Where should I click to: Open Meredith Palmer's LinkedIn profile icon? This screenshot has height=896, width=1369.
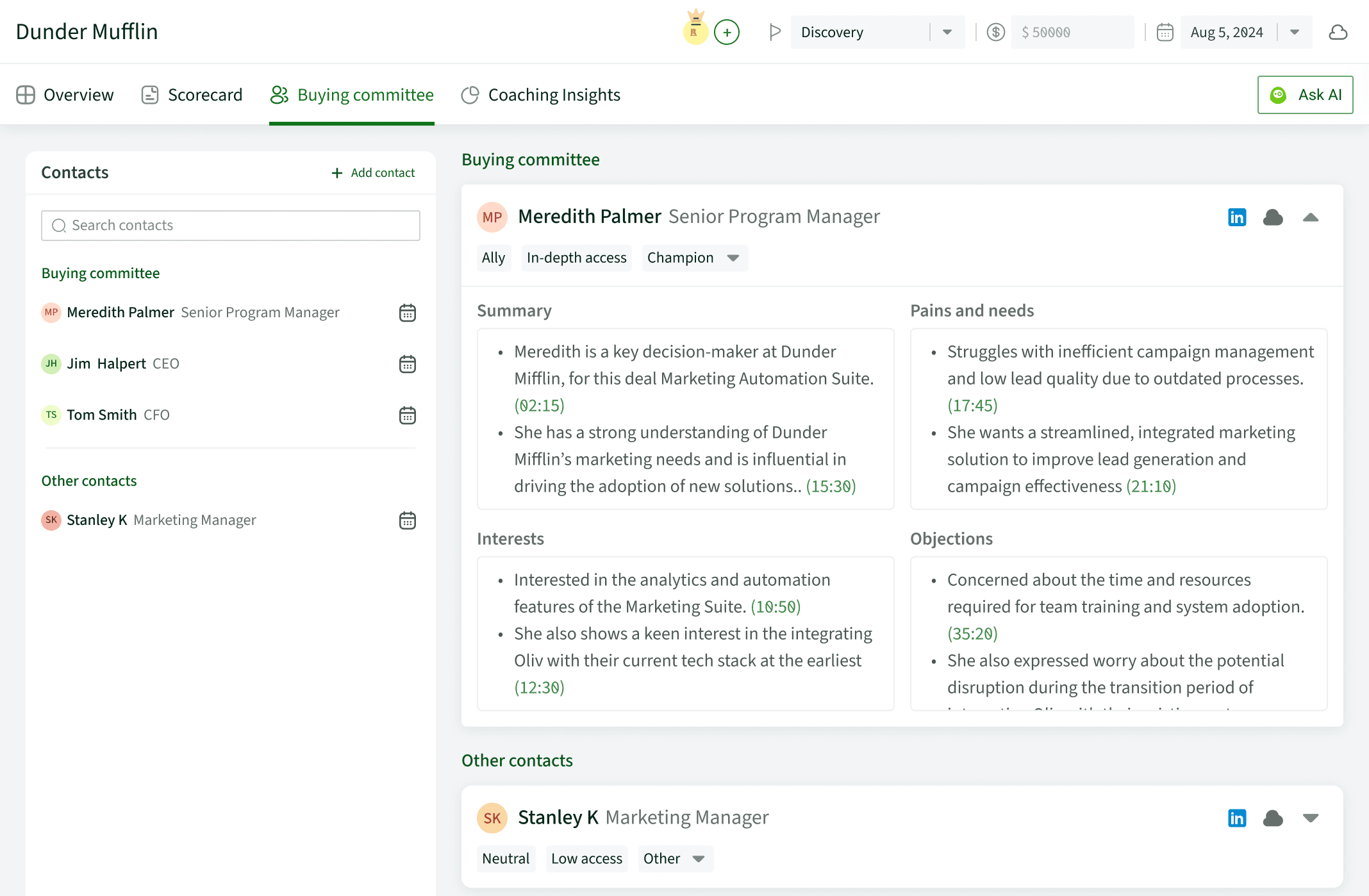point(1237,217)
